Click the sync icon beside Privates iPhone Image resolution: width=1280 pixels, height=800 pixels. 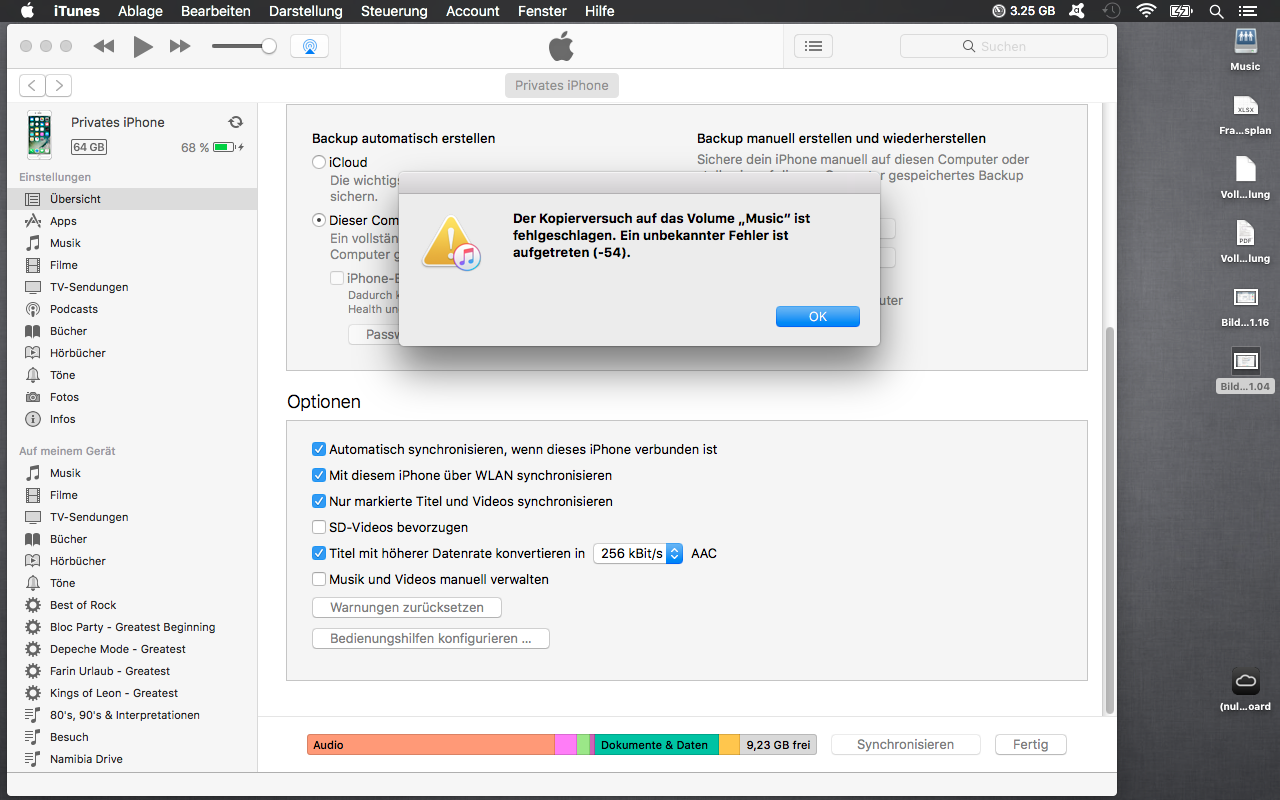[x=236, y=122]
